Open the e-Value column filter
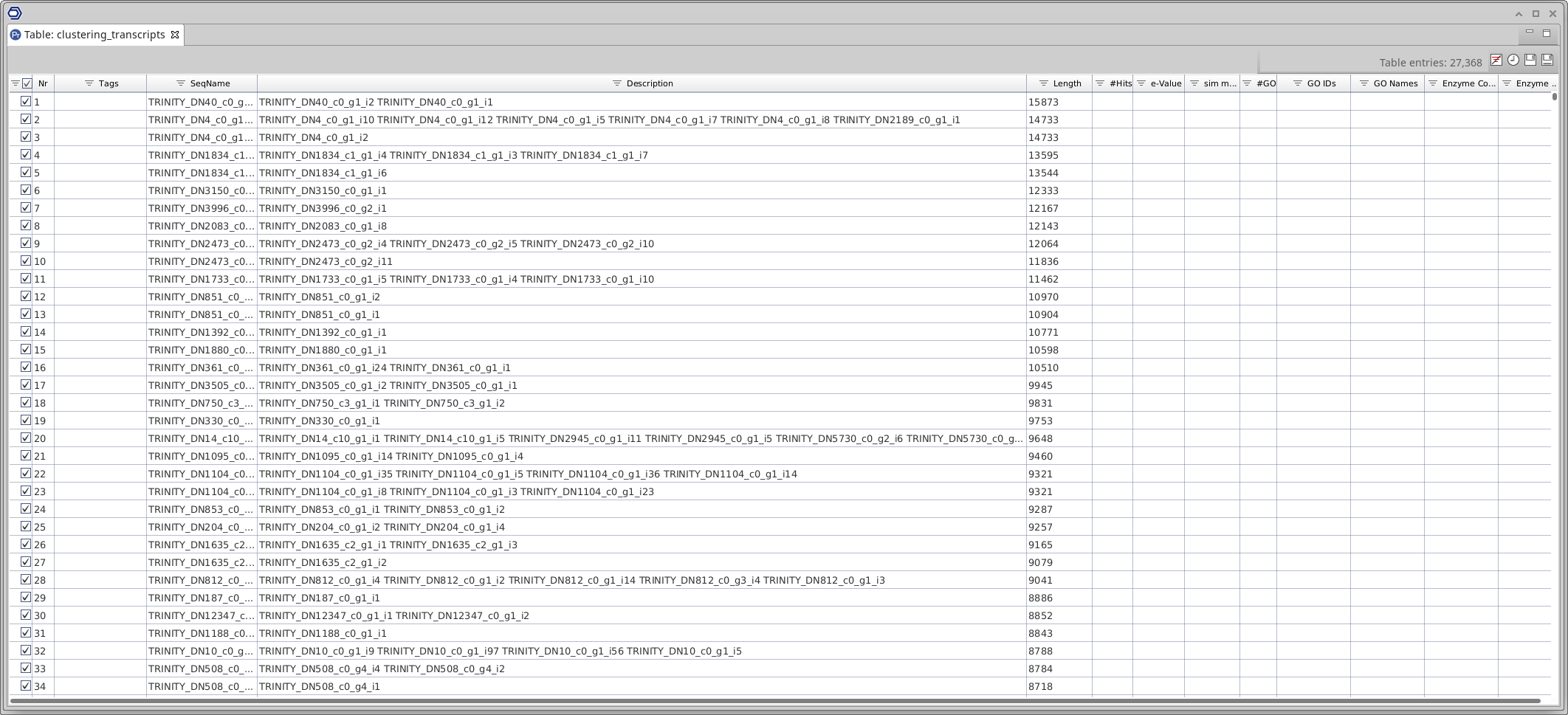The image size is (1568, 715). 1141,83
